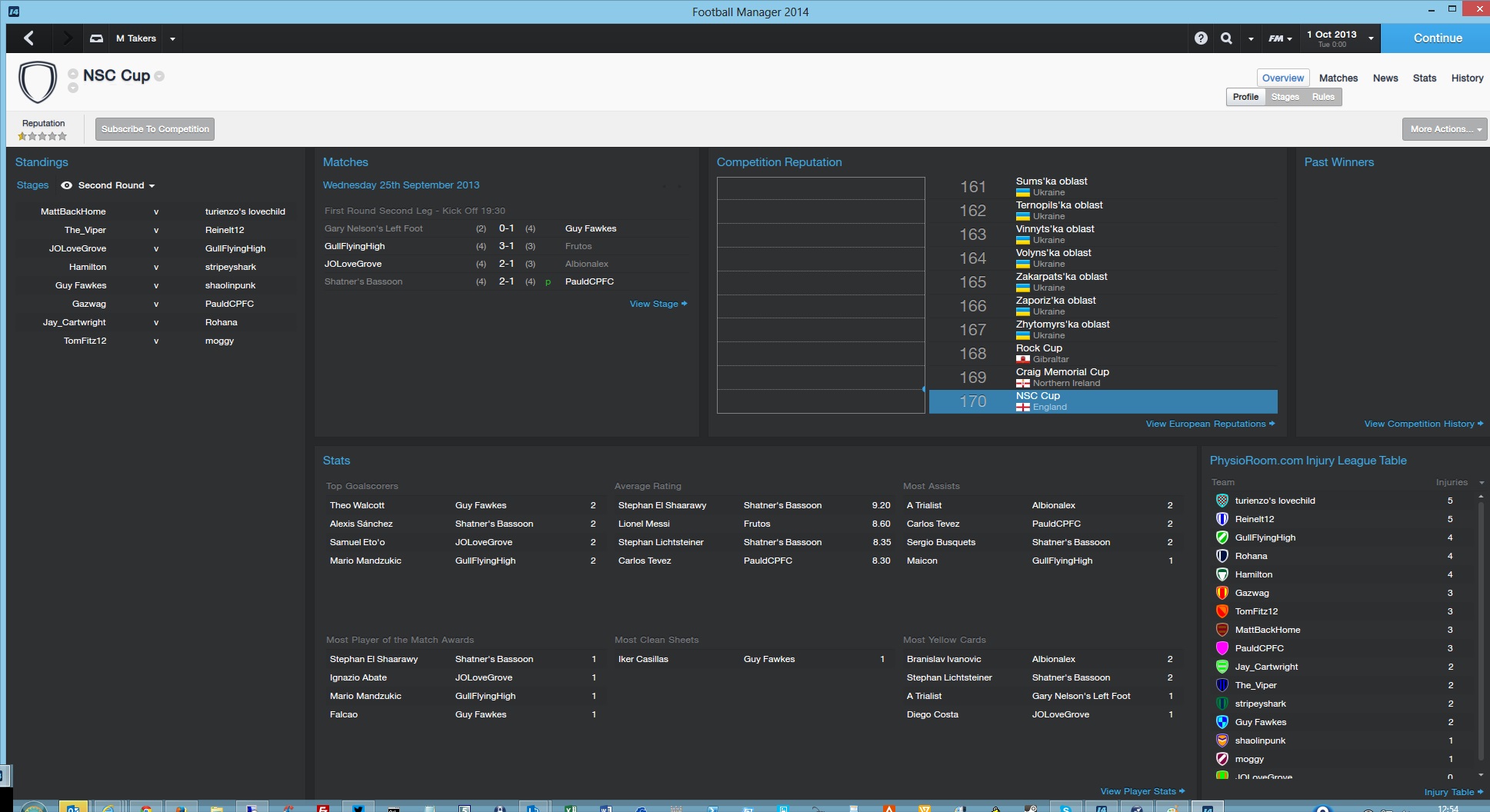Image resolution: width=1490 pixels, height=812 pixels.
Task: Click TomFitz12 team badge
Action: point(1222,611)
